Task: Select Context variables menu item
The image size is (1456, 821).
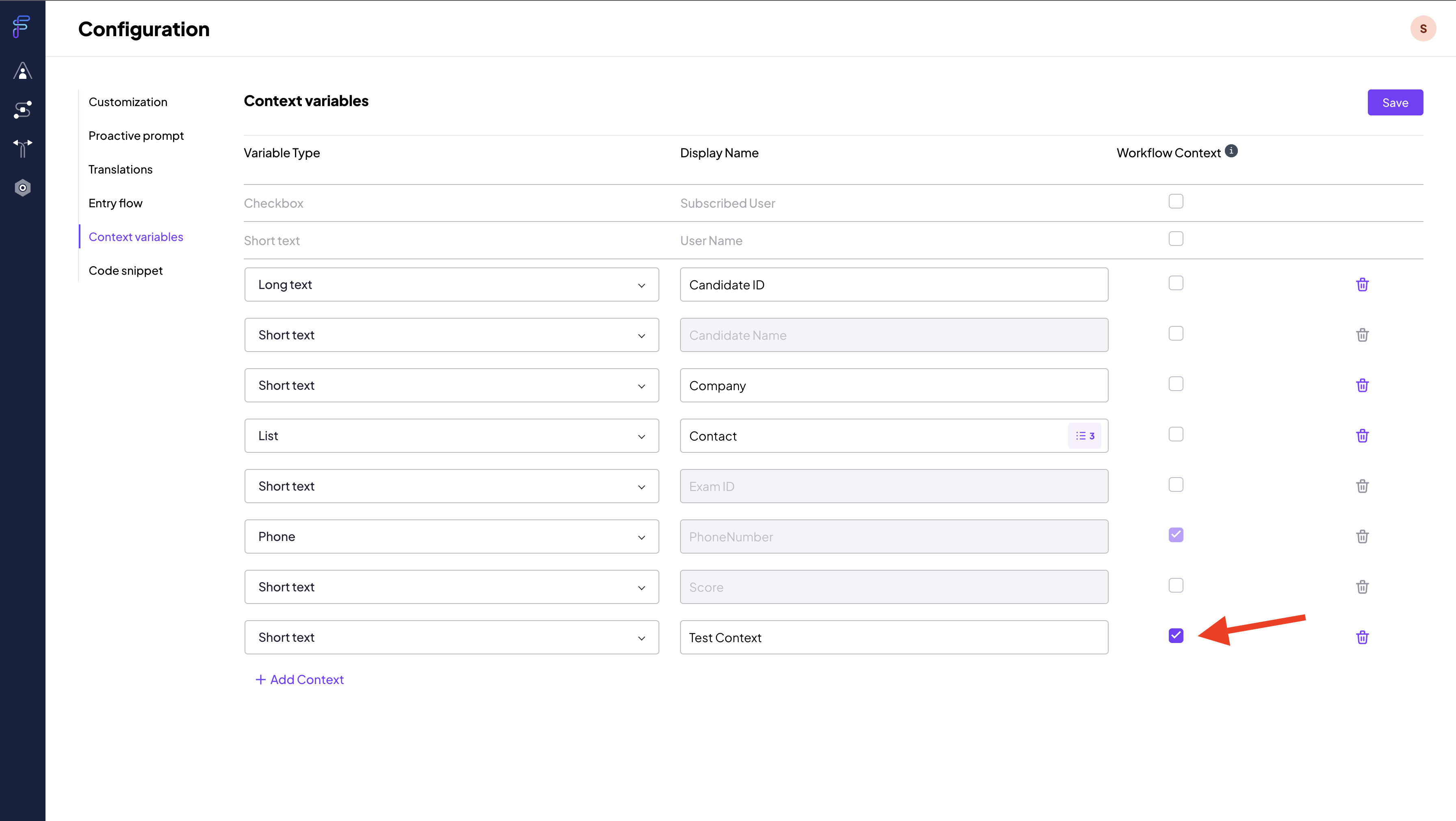Action: [x=136, y=237]
